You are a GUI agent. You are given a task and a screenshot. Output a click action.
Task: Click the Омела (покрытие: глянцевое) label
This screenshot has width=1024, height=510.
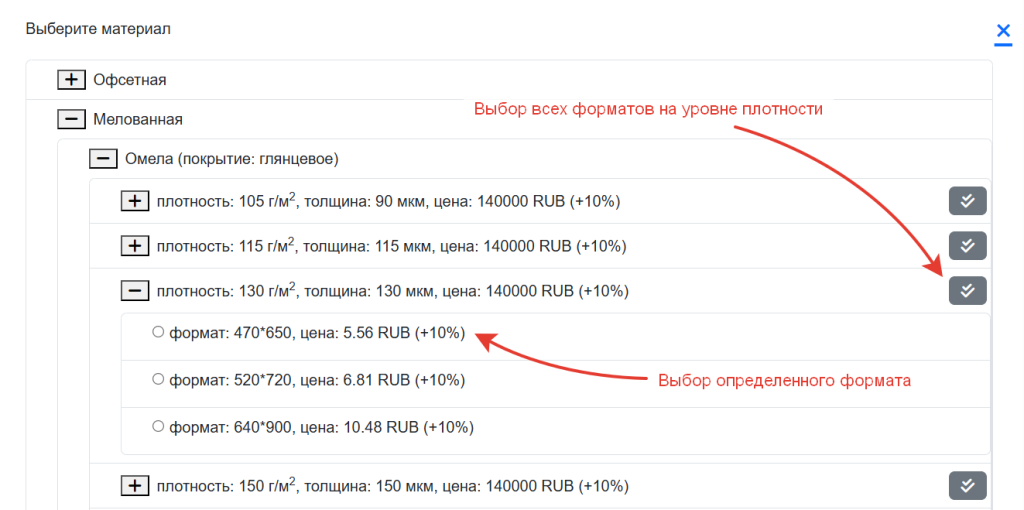pyautogui.click(x=231, y=158)
